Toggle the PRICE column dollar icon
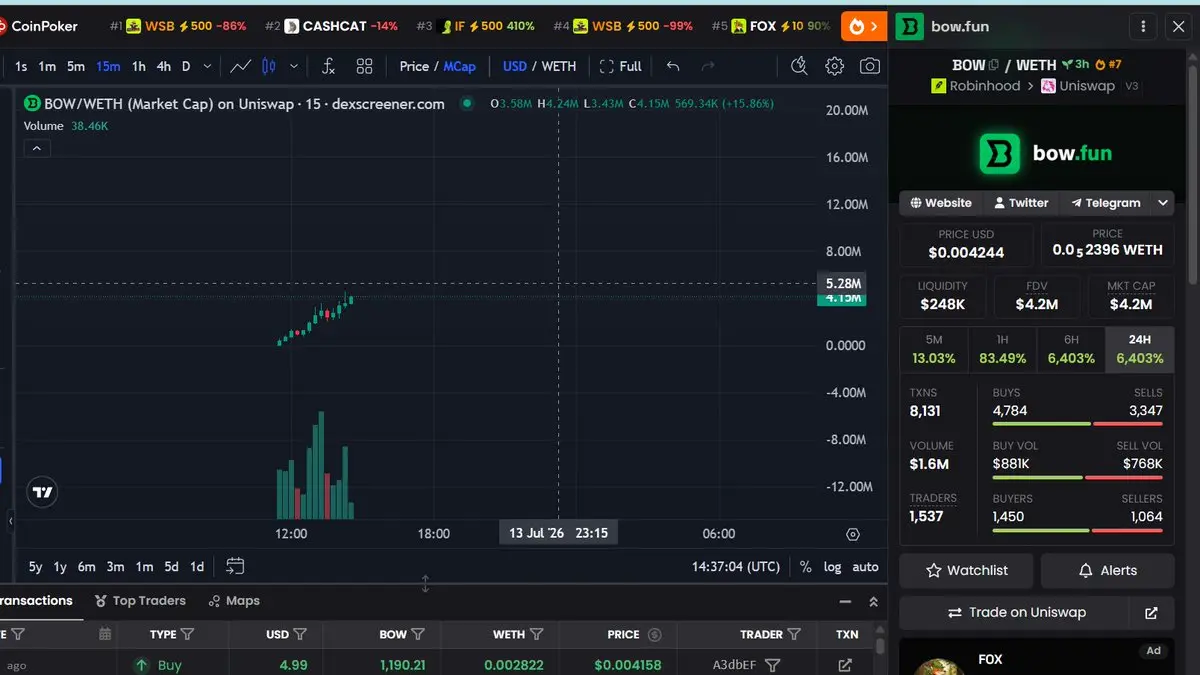 [x=655, y=634]
